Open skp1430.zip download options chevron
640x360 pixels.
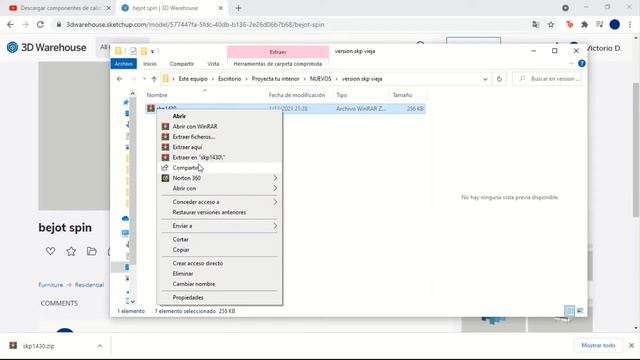pos(100,346)
